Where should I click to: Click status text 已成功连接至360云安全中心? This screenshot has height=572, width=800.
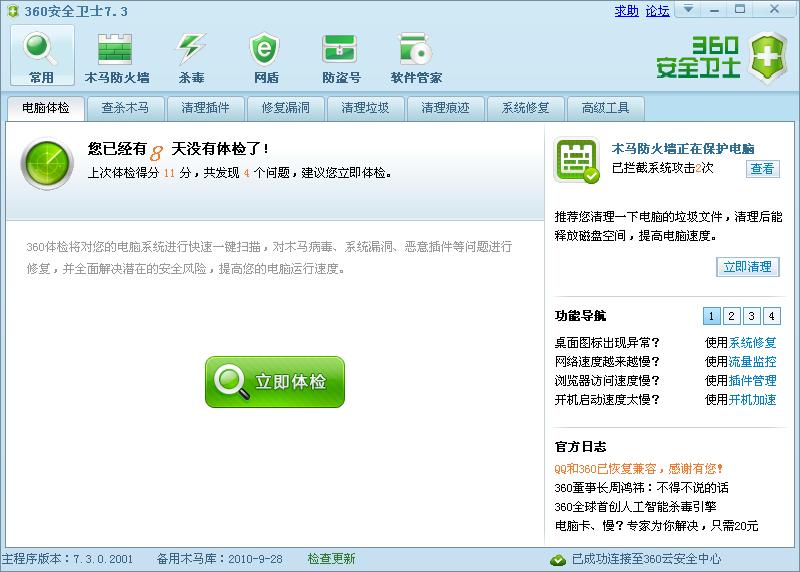pos(646,559)
